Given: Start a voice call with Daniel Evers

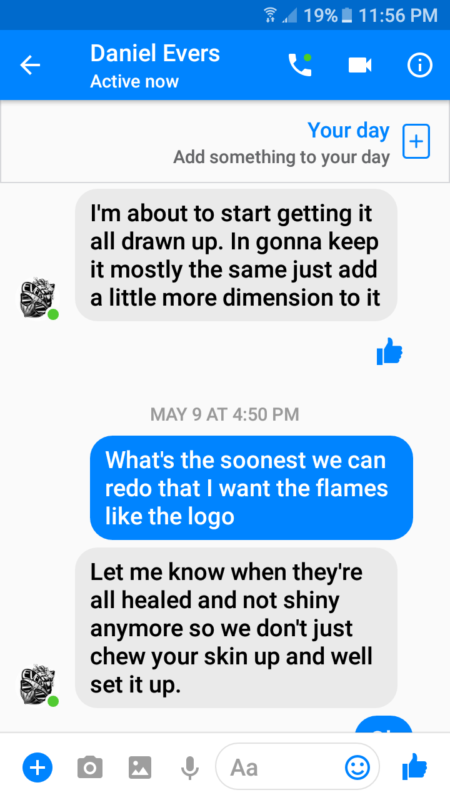Looking at the screenshot, I should pos(300,65).
